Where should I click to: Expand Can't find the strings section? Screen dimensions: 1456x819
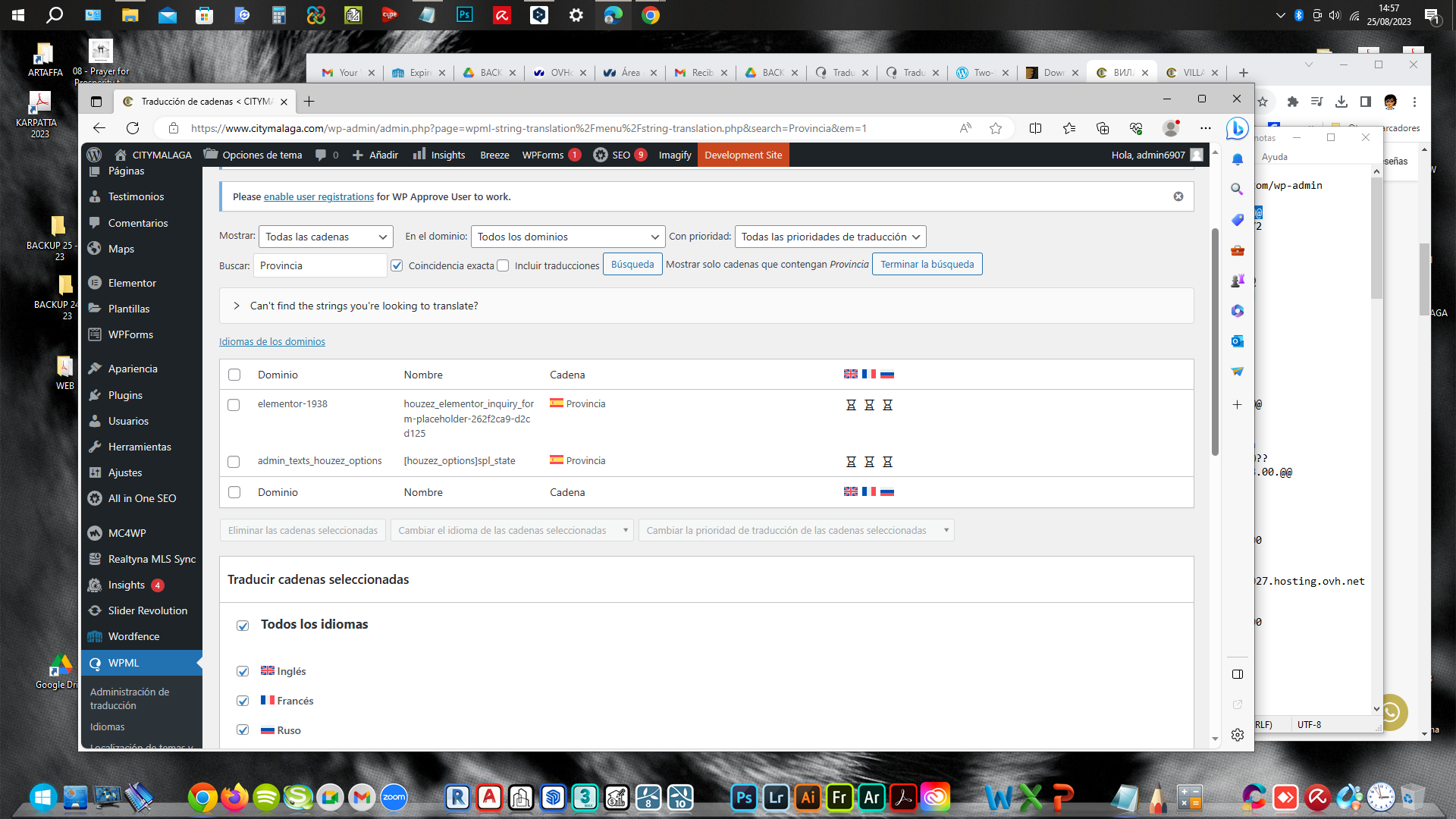706,306
